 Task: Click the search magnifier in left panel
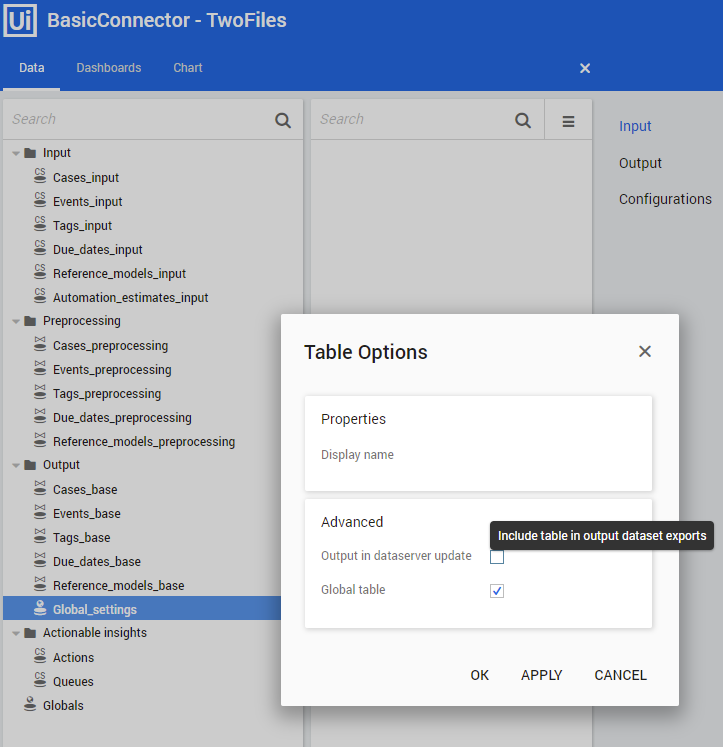(x=283, y=120)
